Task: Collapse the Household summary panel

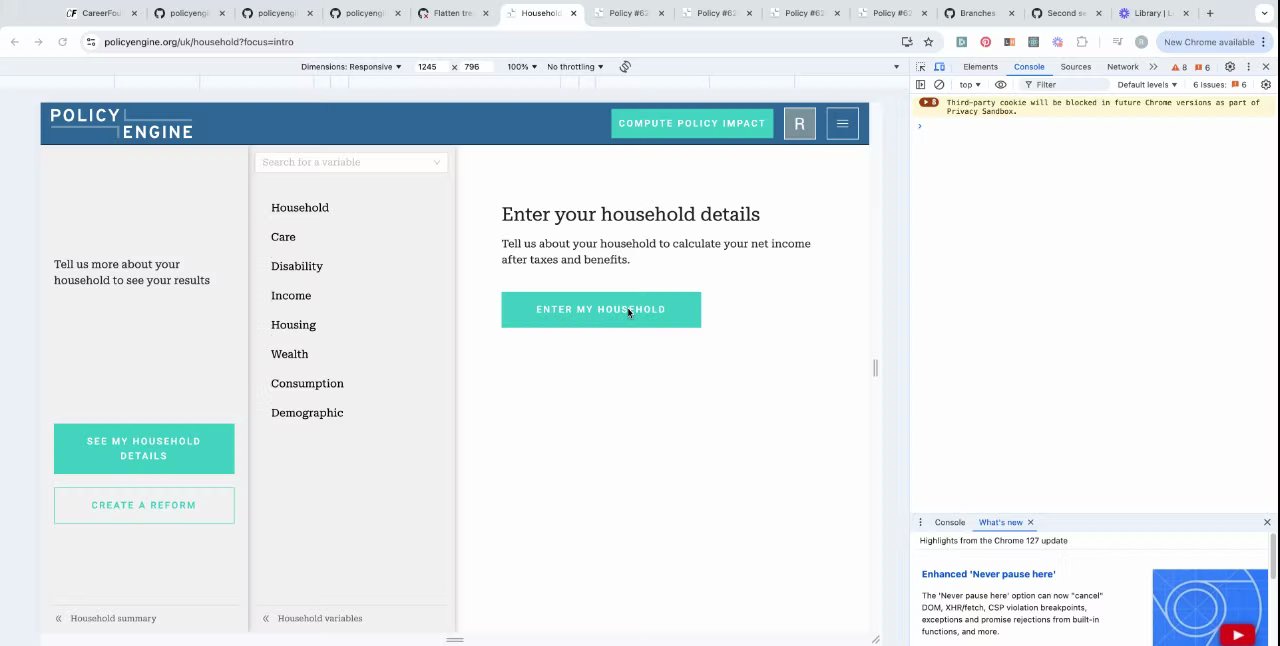Action: click(x=105, y=618)
